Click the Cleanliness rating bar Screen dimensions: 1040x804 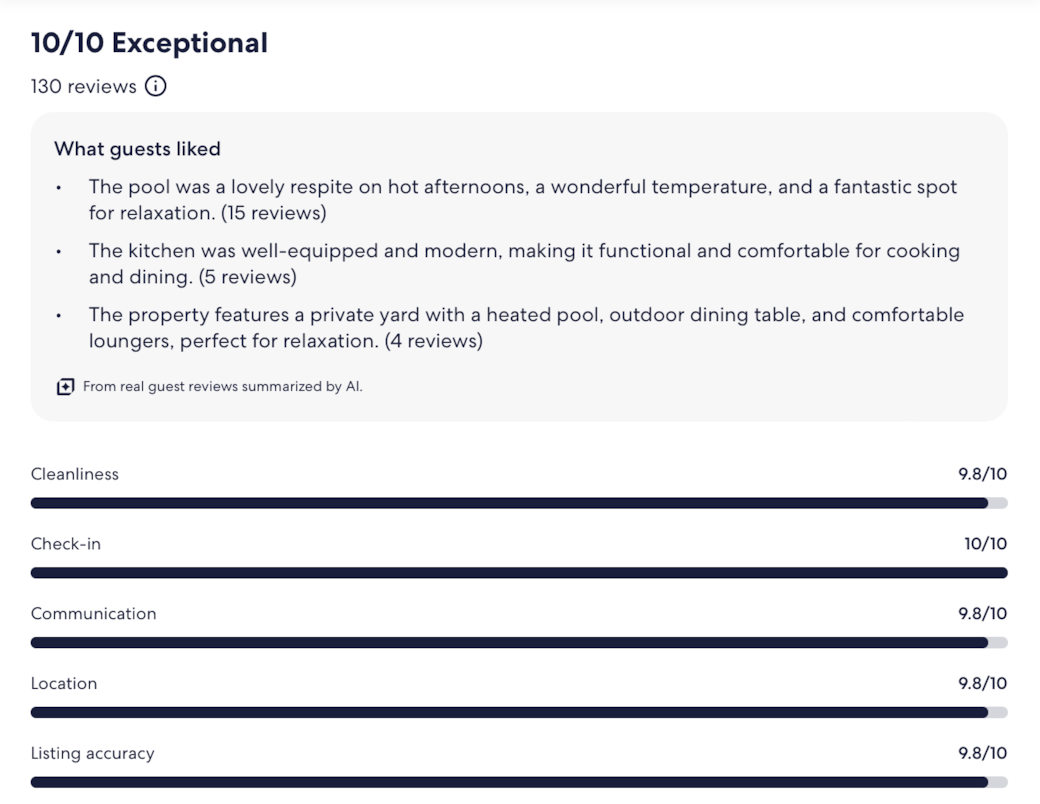[519, 503]
